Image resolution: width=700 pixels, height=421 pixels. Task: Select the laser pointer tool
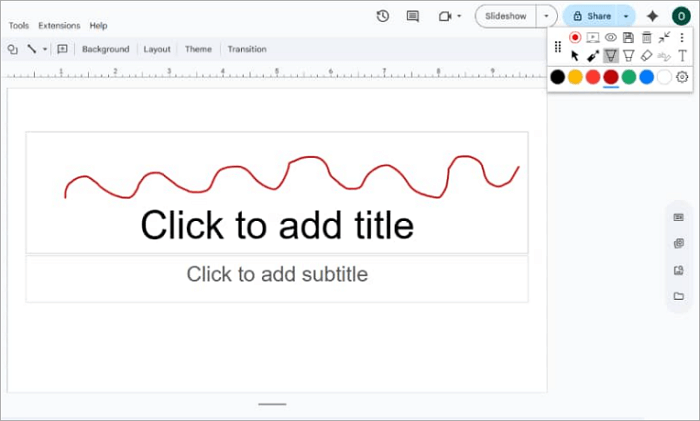[593, 56]
